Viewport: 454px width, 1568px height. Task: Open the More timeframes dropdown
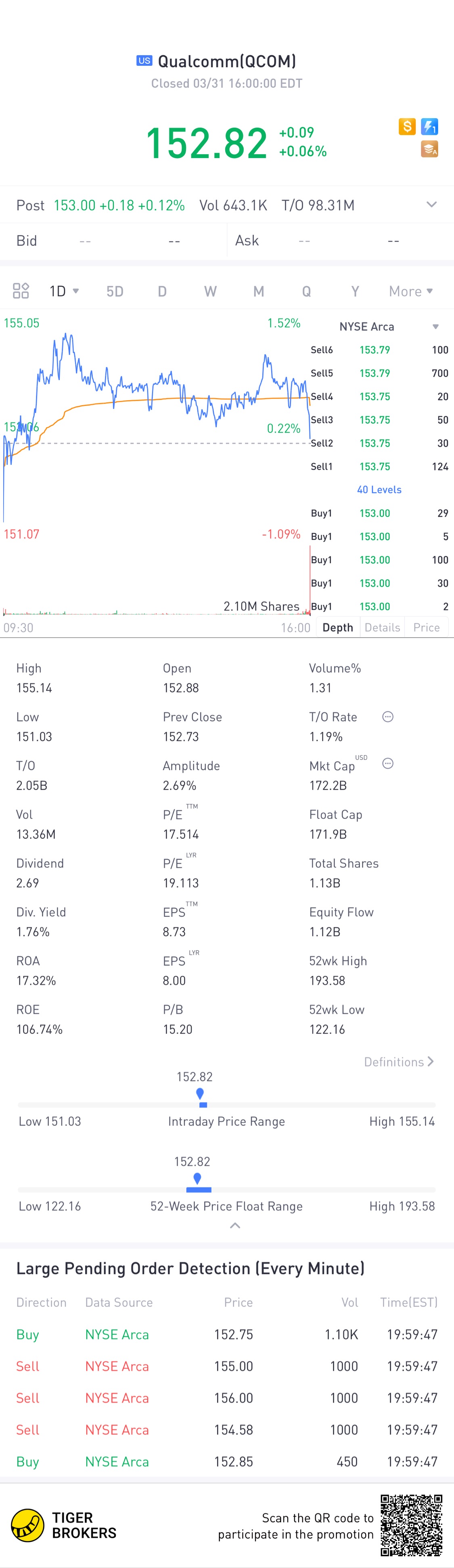(x=411, y=292)
